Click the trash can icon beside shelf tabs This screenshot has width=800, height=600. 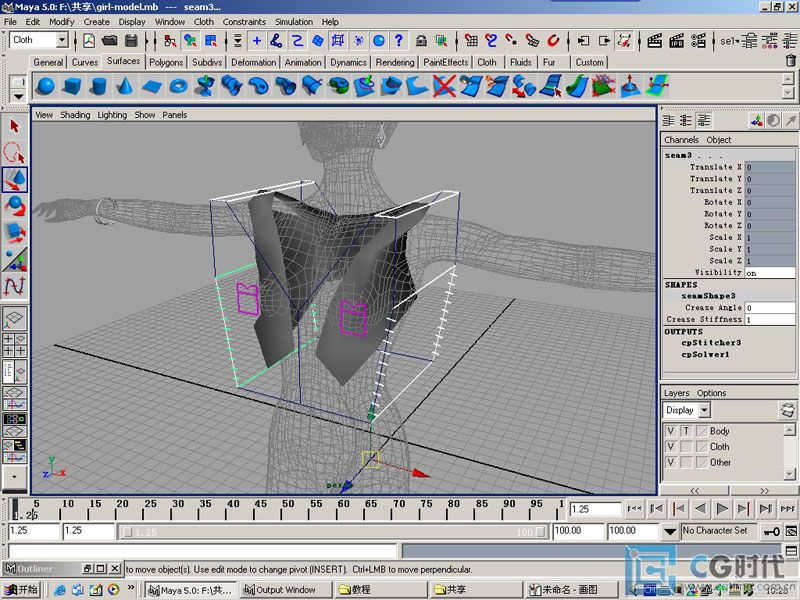click(x=791, y=60)
